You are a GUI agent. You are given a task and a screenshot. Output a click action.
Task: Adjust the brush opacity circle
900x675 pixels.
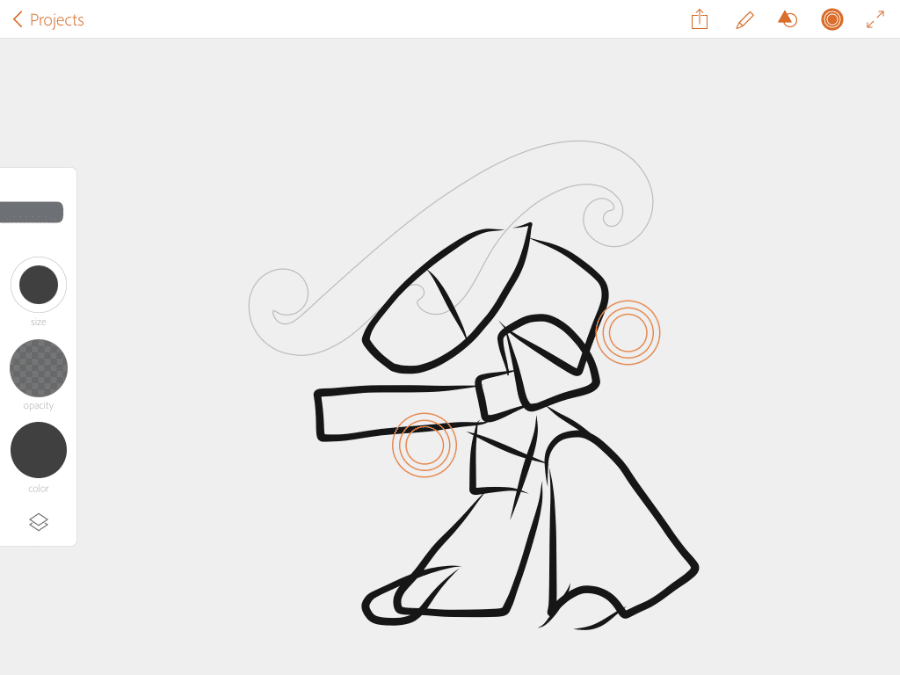38,368
